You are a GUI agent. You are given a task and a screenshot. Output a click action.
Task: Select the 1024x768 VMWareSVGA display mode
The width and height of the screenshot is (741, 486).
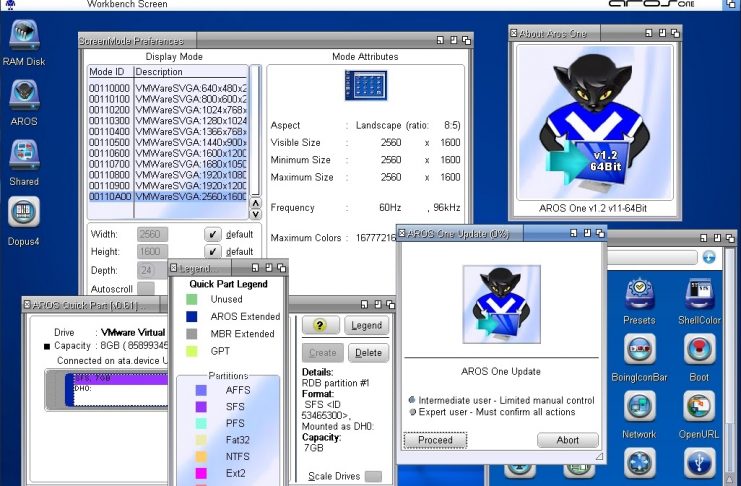(166, 109)
